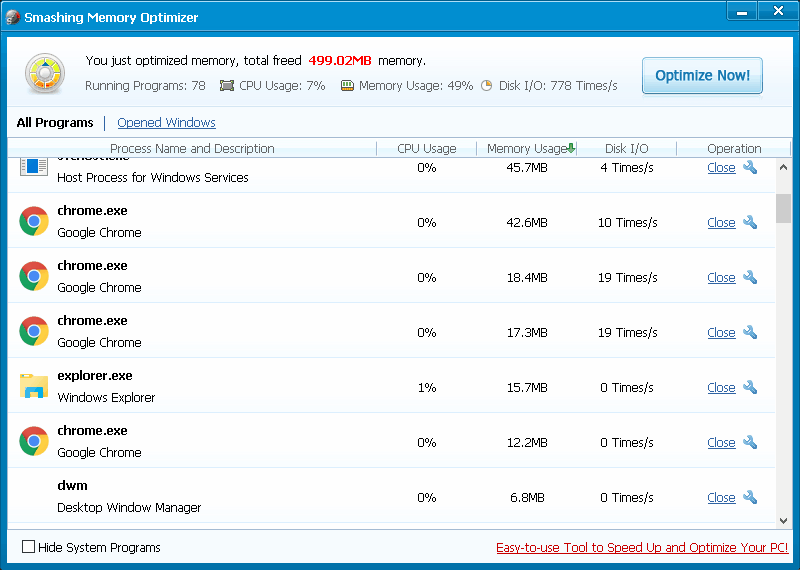Select the explorer.exe process name
Viewport: 800px width, 570px height.
click(95, 376)
